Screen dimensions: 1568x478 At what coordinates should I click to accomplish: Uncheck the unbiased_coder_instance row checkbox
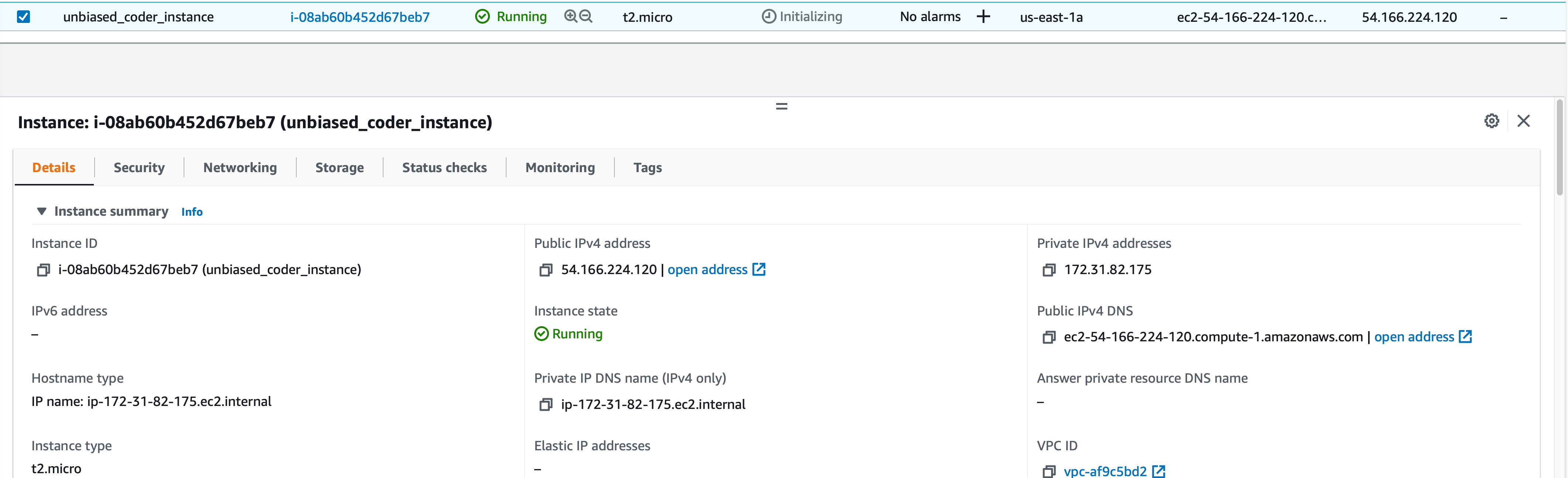point(23,17)
